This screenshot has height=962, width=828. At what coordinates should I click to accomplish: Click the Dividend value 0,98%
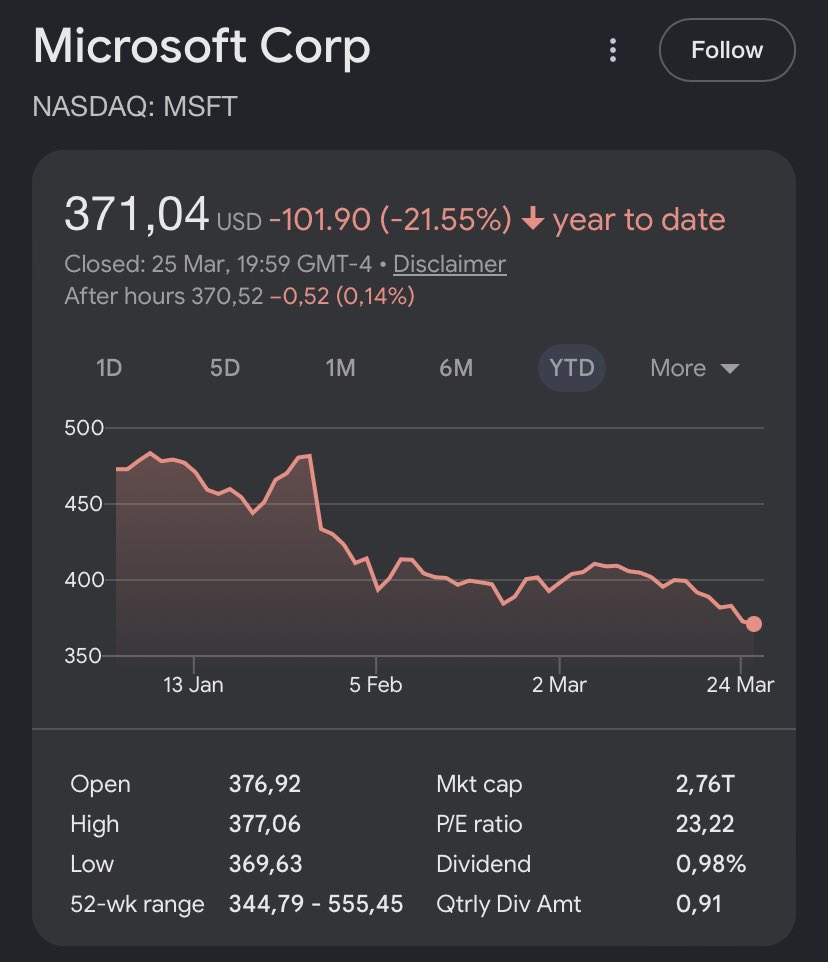pyautogui.click(x=711, y=864)
